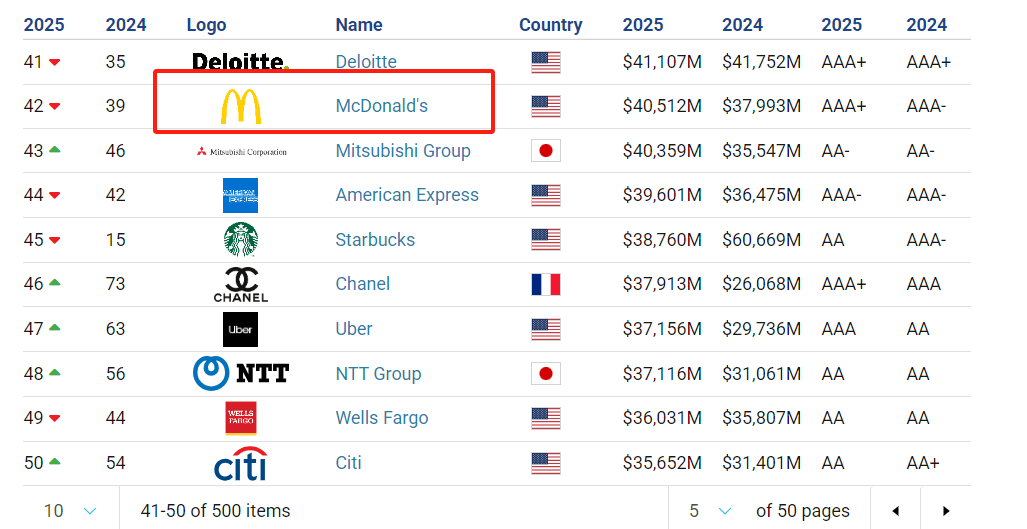Go to the next page arrow
Viewport: 1027px width, 529px height.
tap(946, 511)
